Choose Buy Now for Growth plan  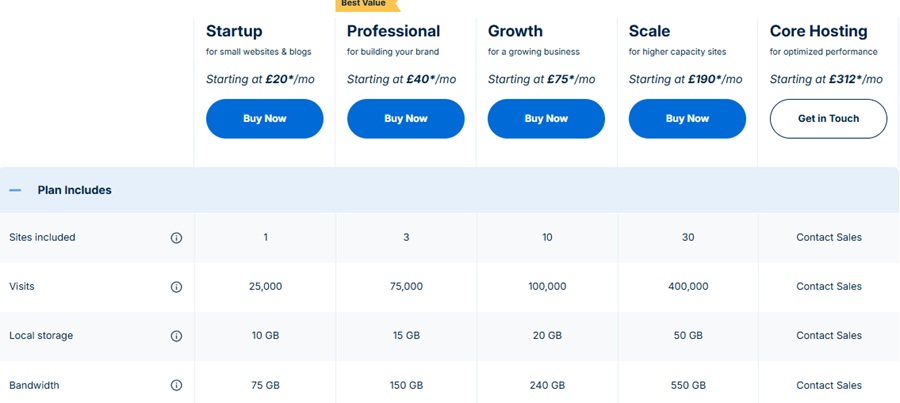(546, 119)
